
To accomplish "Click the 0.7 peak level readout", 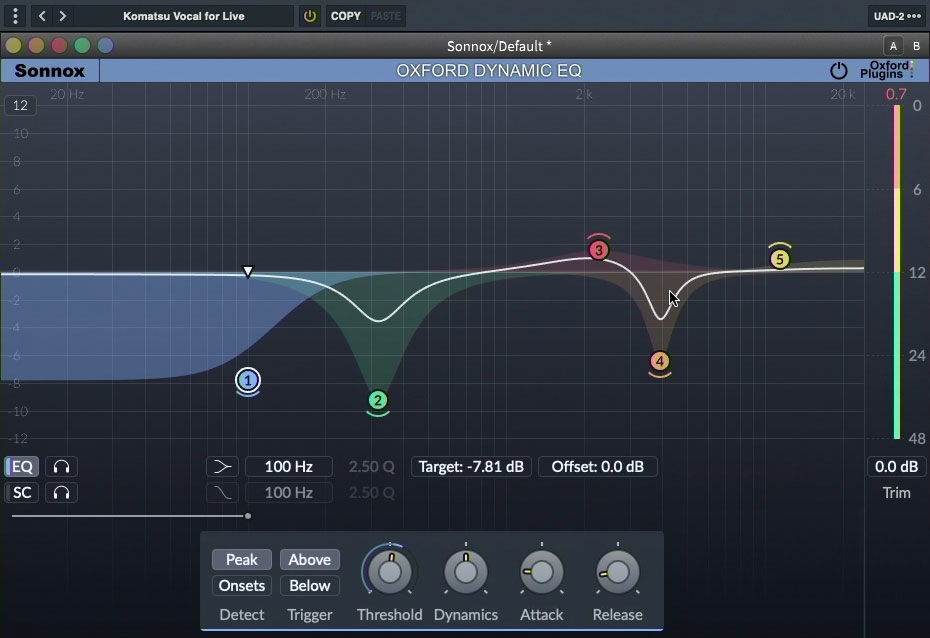I will coord(896,94).
